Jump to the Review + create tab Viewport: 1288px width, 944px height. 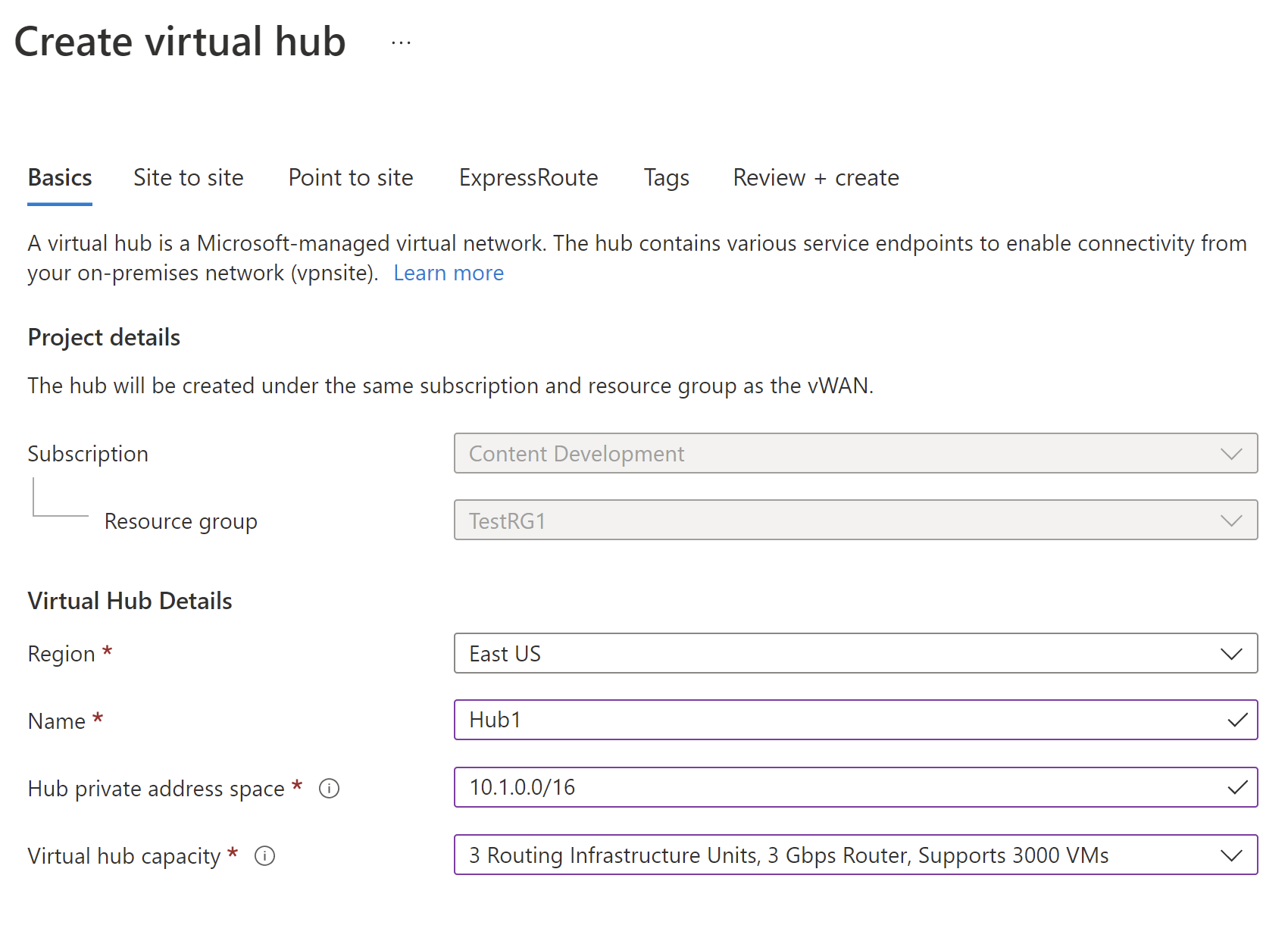816,178
